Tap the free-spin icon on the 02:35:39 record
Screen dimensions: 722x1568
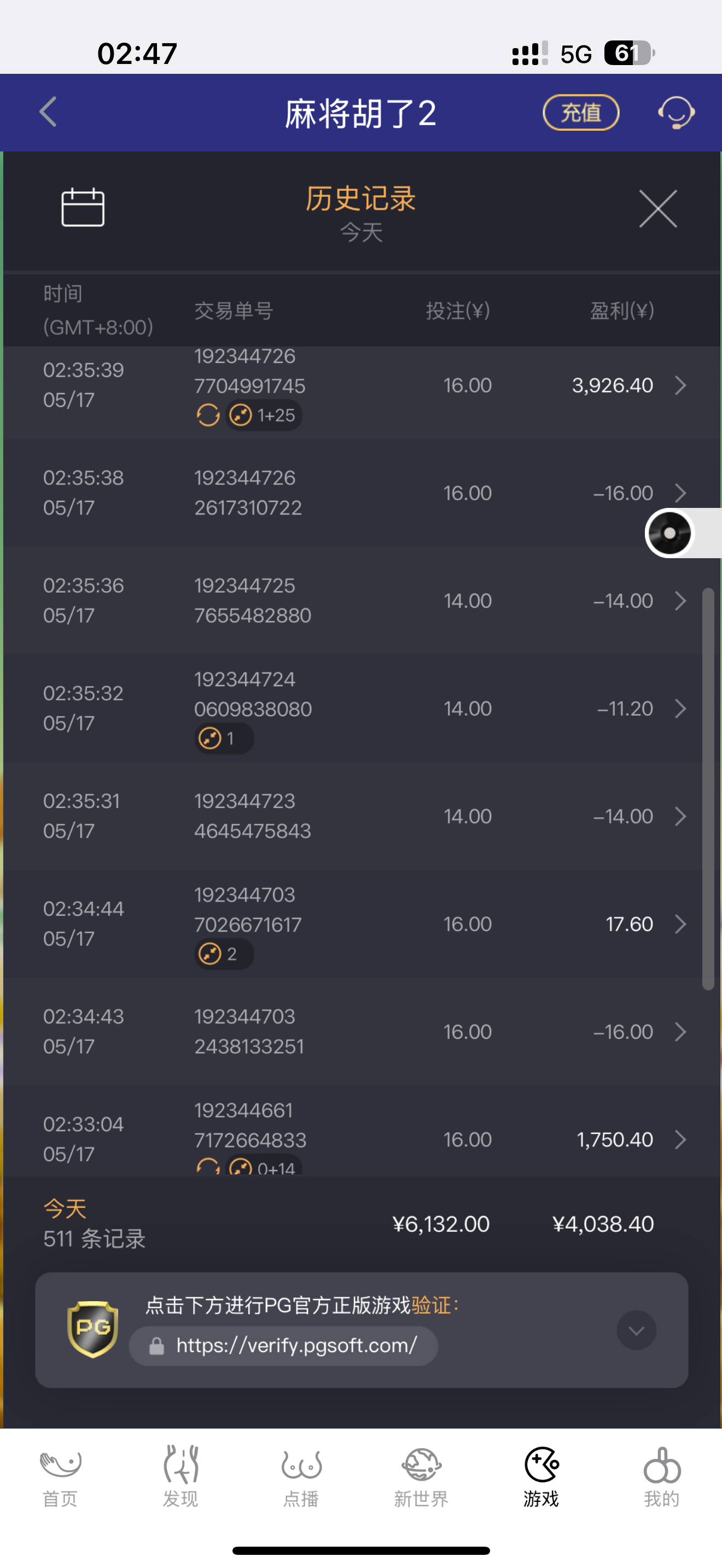[x=208, y=416]
